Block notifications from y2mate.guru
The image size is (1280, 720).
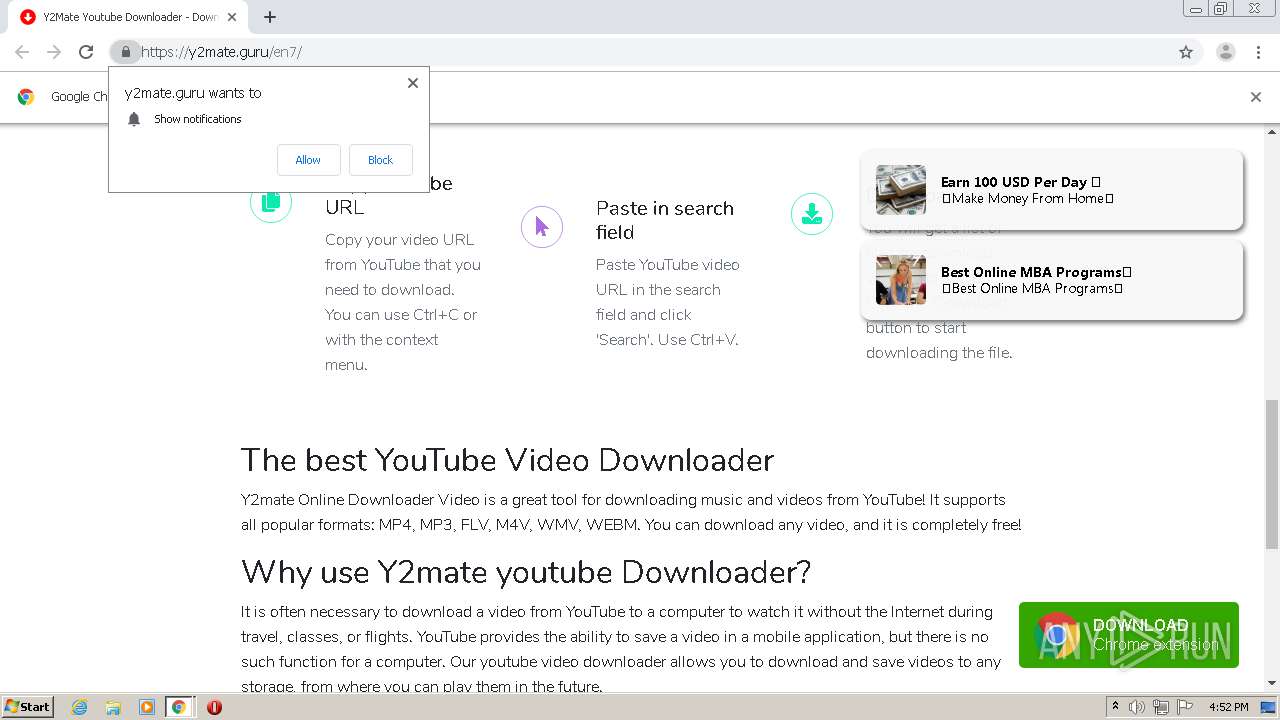pos(380,160)
